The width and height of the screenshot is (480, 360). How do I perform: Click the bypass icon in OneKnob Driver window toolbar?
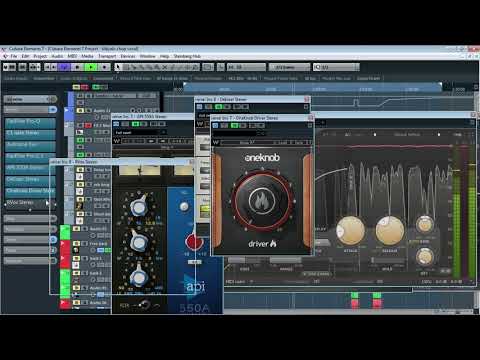(215, 125)
